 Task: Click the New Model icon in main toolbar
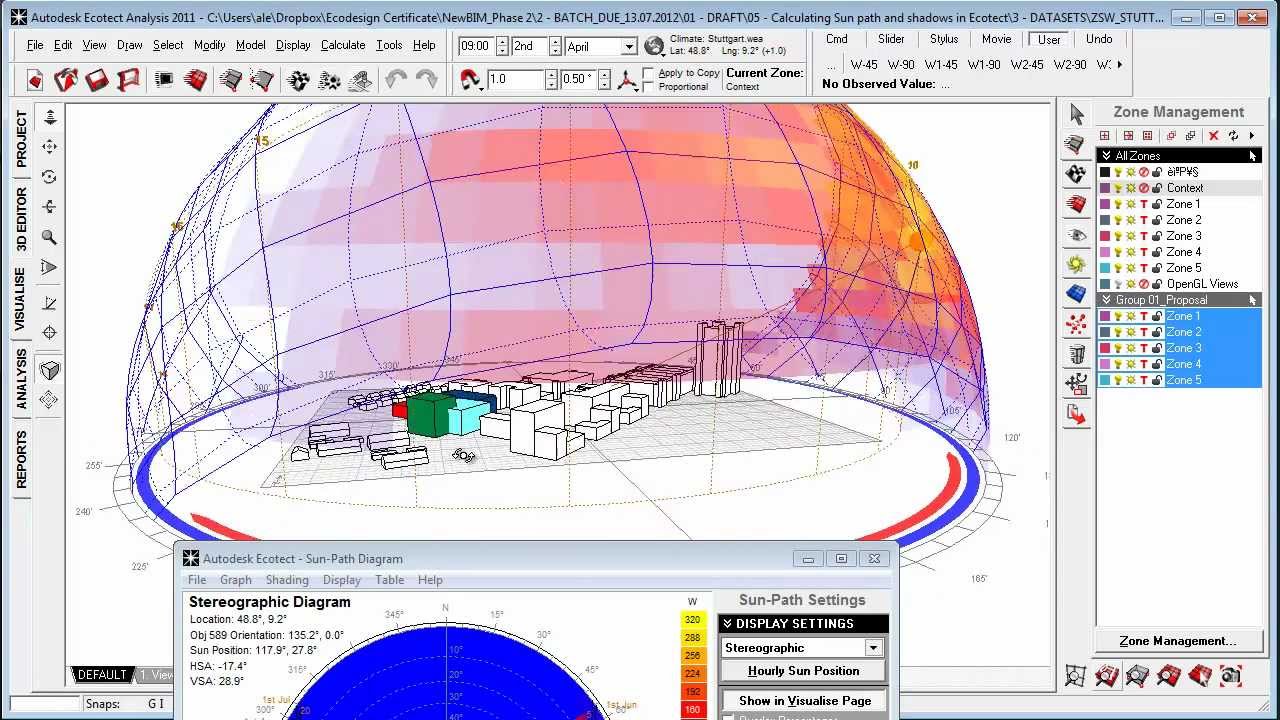pos(35,80)
